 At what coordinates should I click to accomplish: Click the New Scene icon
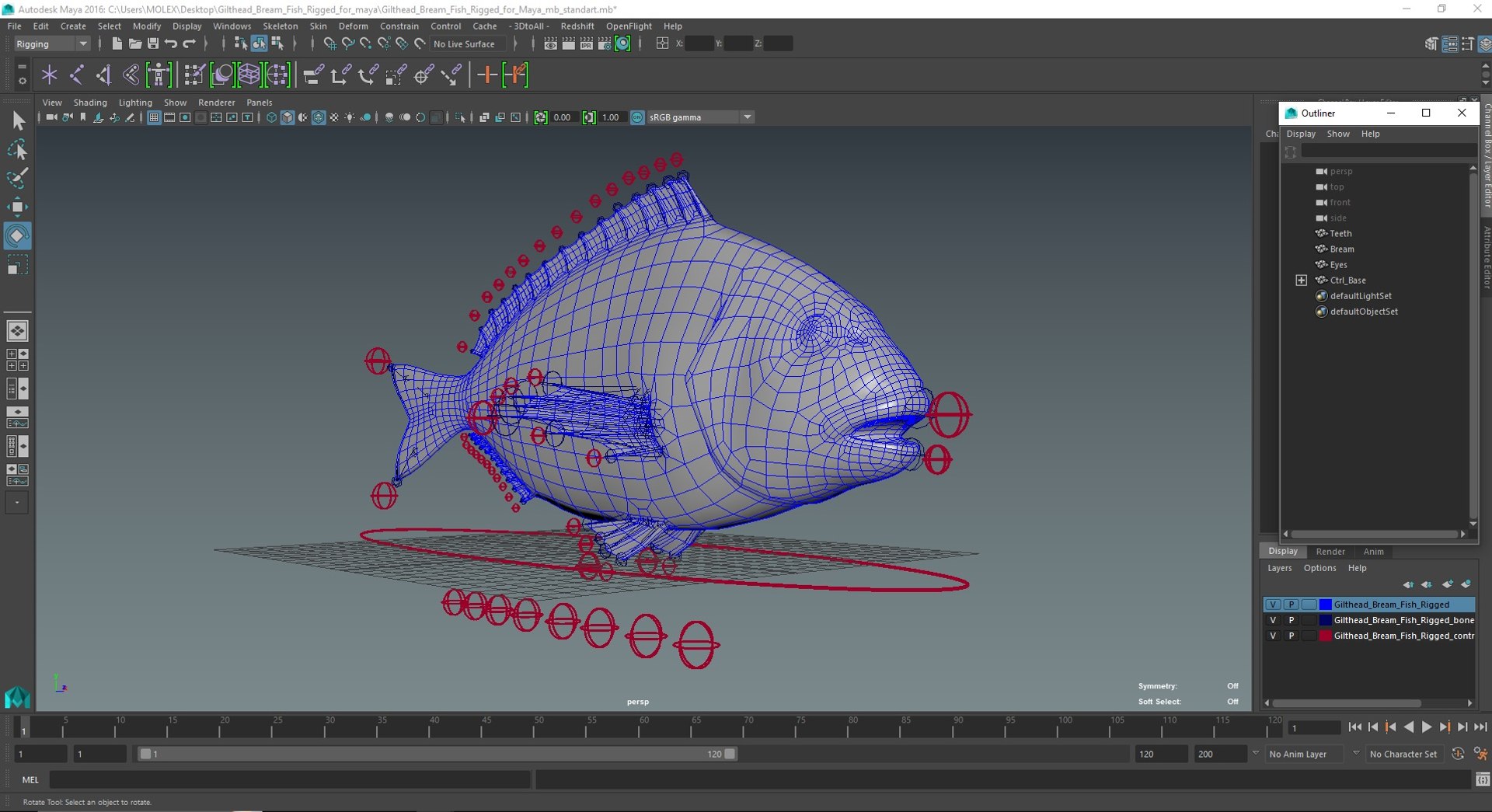click(117, 44)
